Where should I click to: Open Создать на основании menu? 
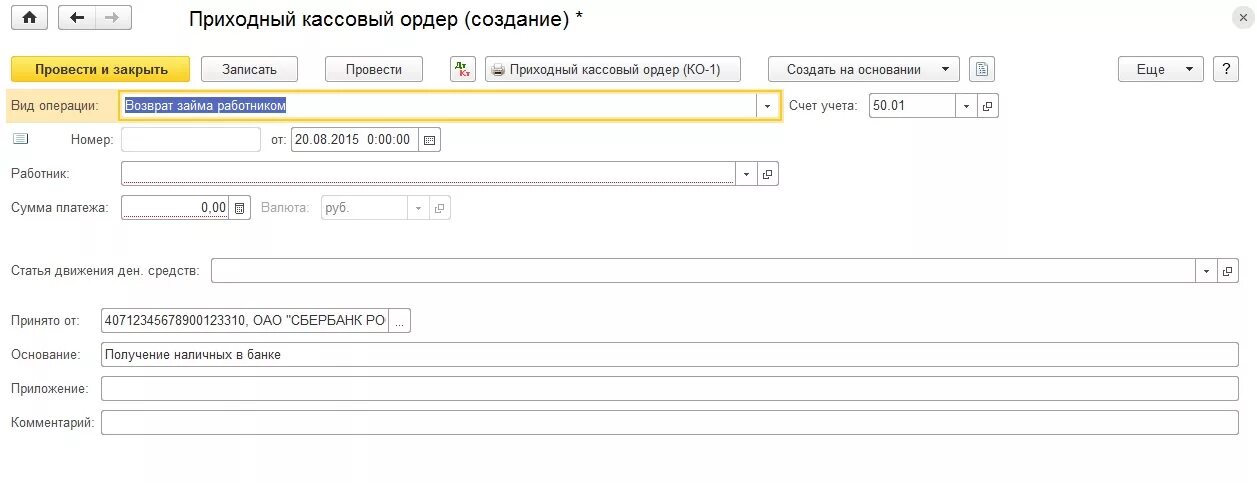point(864,69)
